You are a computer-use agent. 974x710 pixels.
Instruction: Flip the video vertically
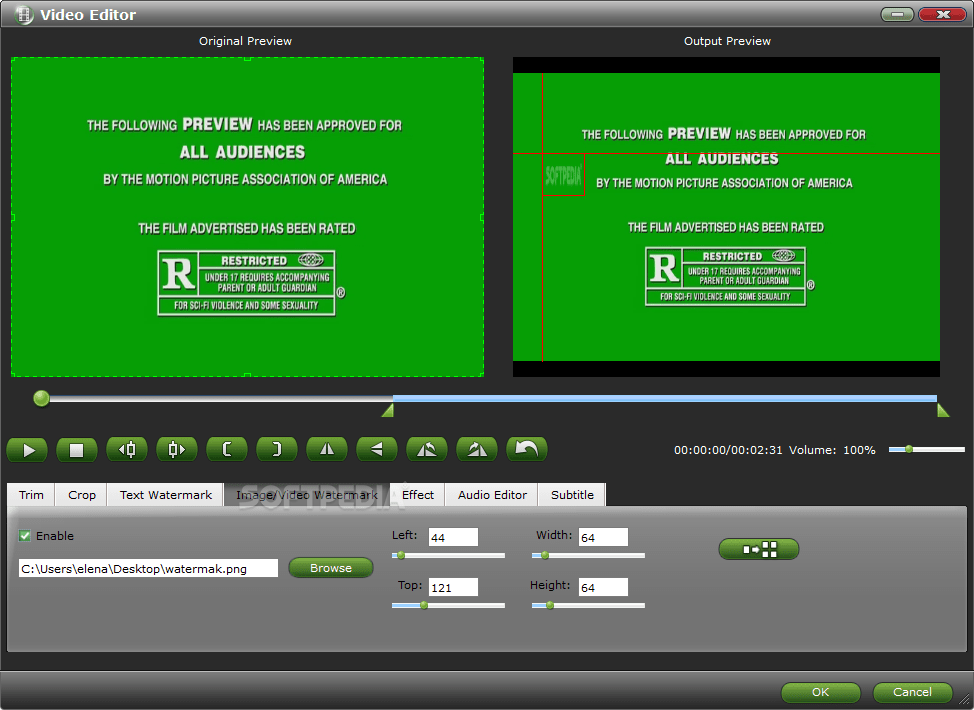click(377, 449)
